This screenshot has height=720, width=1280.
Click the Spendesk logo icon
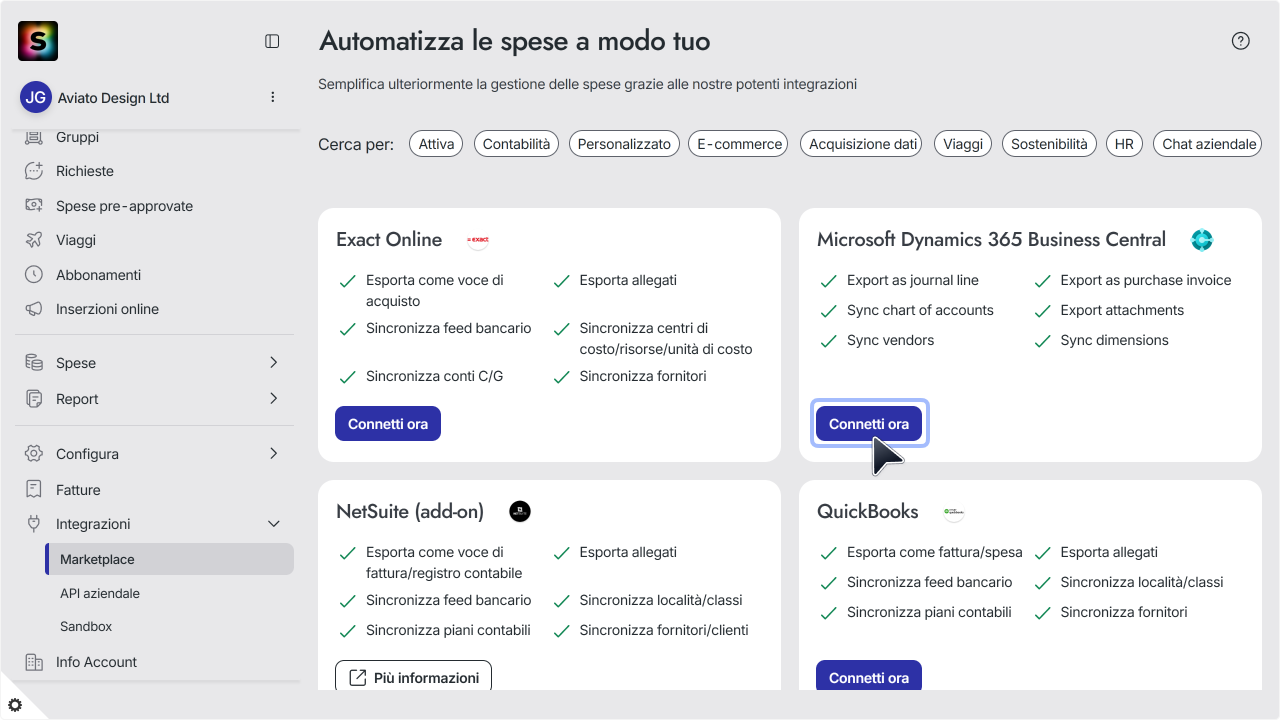[38, 41]
